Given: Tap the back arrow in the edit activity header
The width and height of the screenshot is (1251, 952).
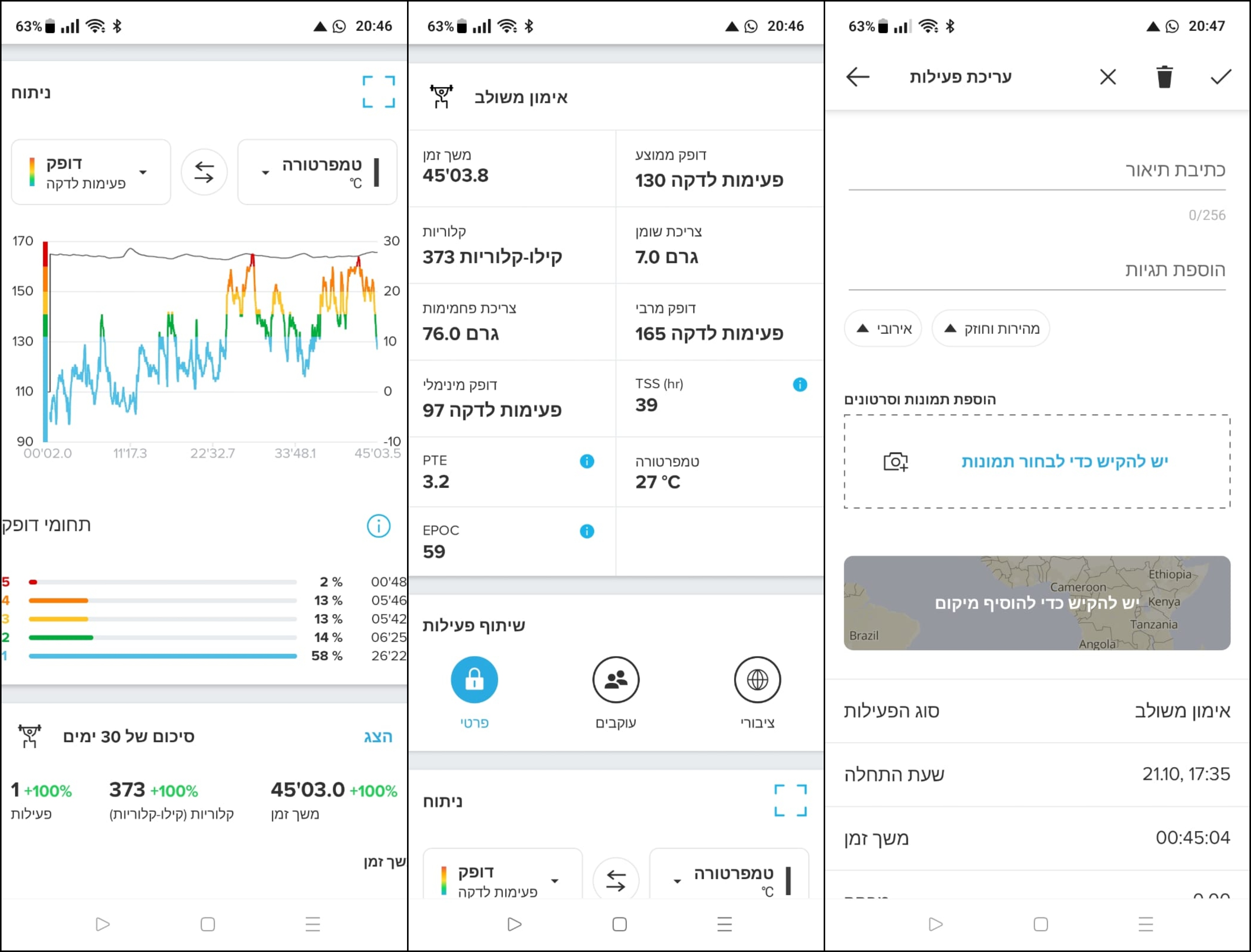Looking at the screenshot, I should coord(858,77).
